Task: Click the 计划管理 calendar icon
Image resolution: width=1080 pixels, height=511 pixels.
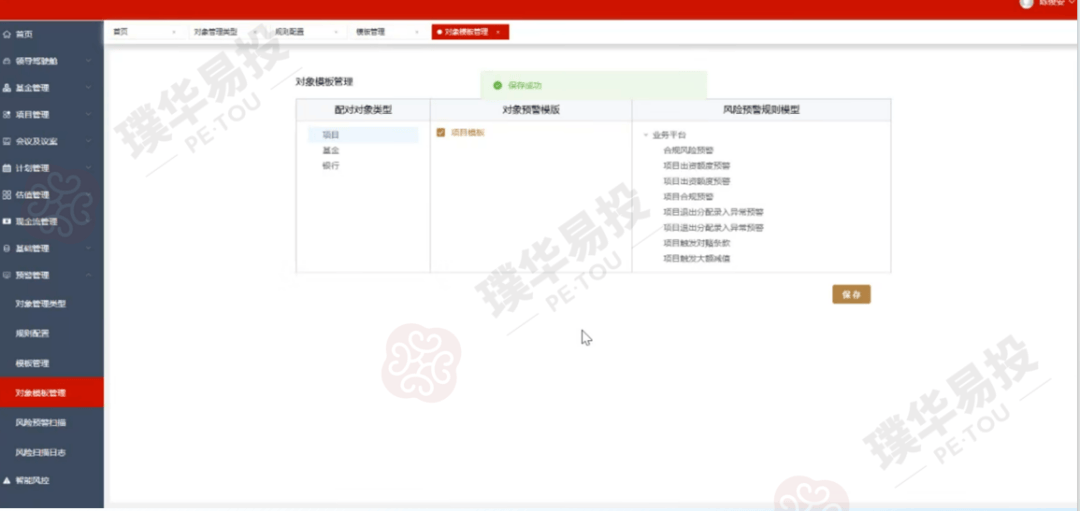Action: [x=8, y=168]
